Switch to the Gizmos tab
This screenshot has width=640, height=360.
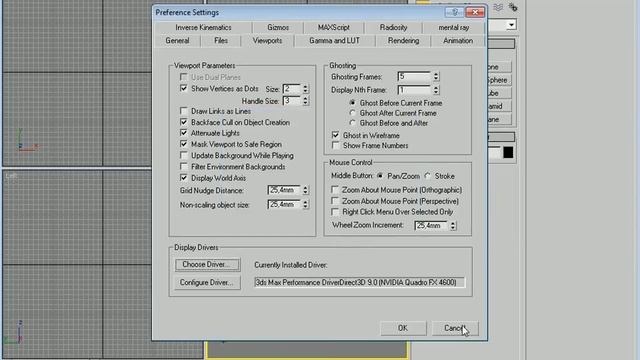point(278,27)
